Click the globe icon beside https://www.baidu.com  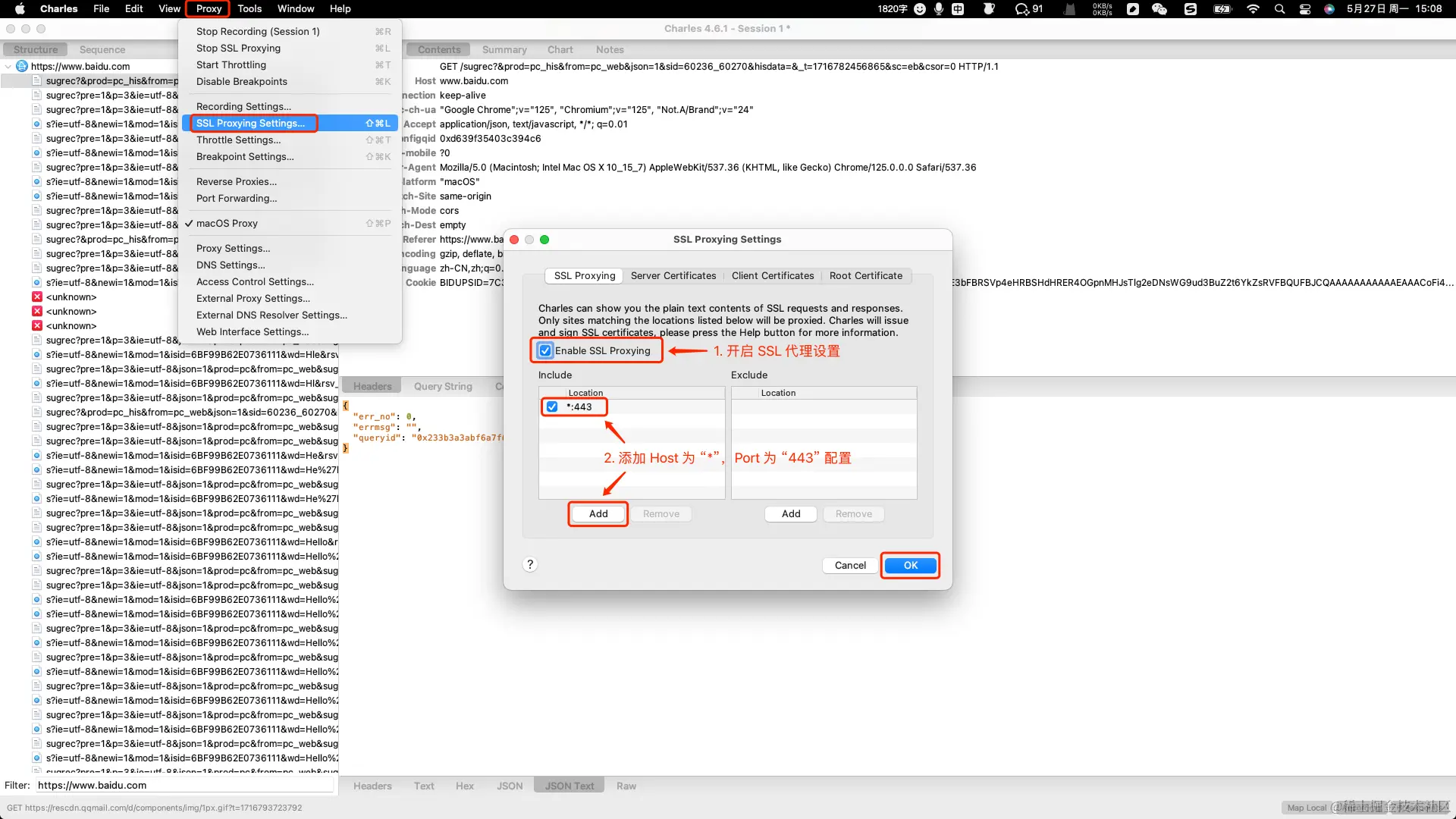click(x=22, y=66)
